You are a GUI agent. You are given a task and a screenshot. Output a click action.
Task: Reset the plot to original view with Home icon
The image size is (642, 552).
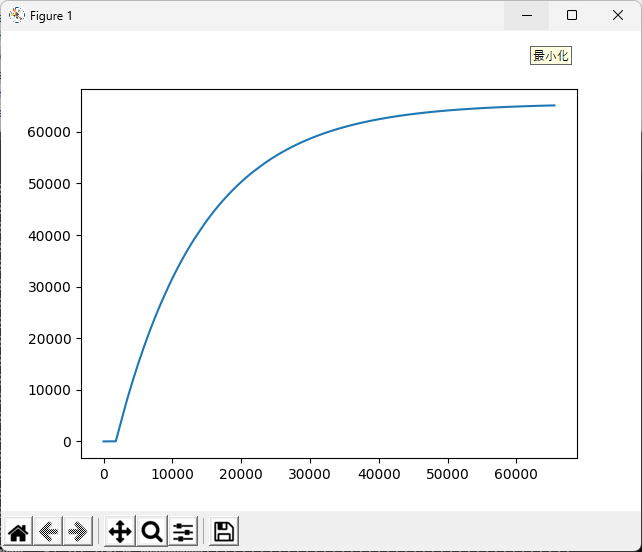pos(18,531)
